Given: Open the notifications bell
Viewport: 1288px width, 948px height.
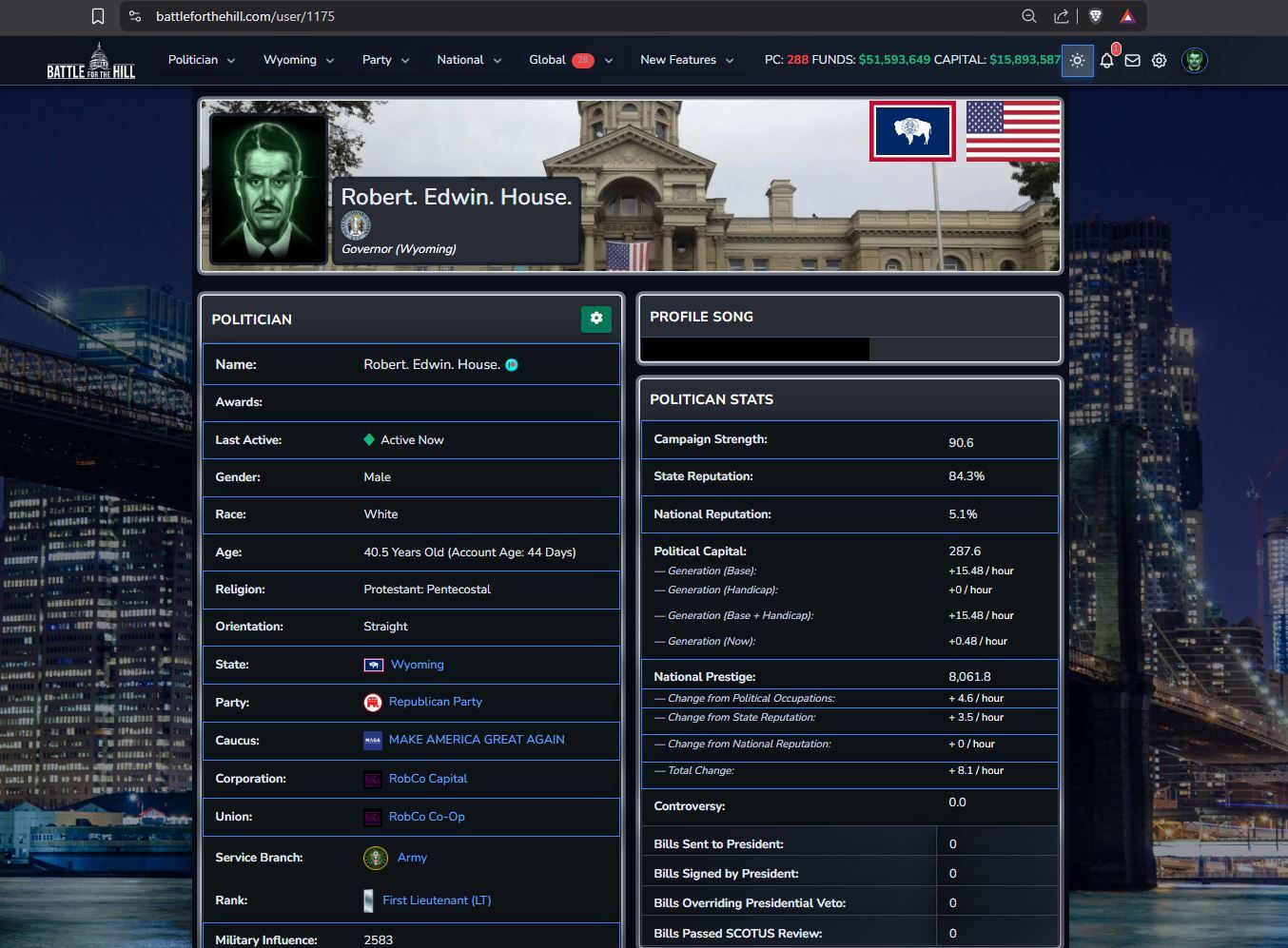Looking at the screenshot, I should (x=1106, y=61).
